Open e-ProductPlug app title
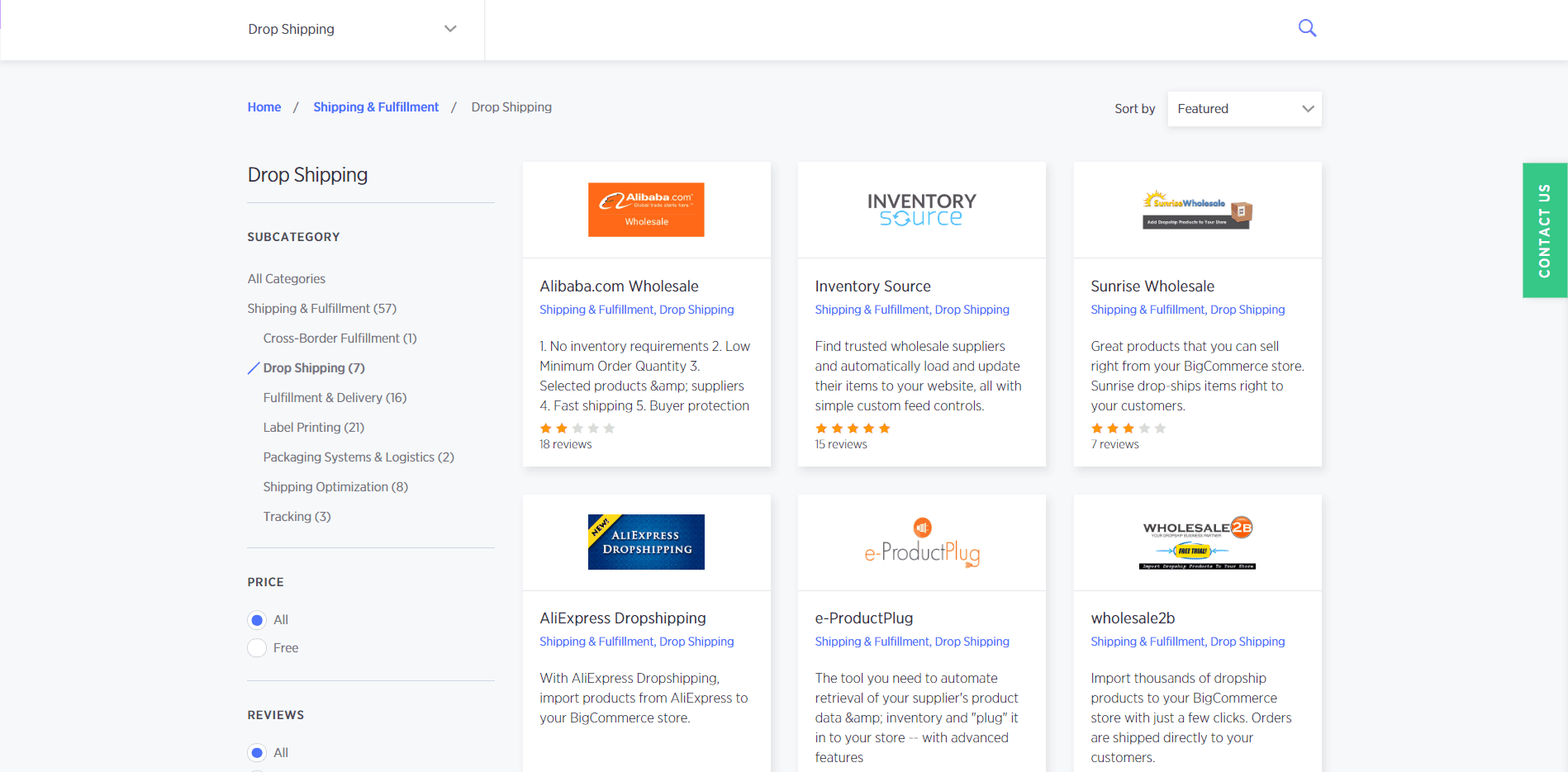The width and height of the screenshot is (1568, 772). [x=864, y=618]
